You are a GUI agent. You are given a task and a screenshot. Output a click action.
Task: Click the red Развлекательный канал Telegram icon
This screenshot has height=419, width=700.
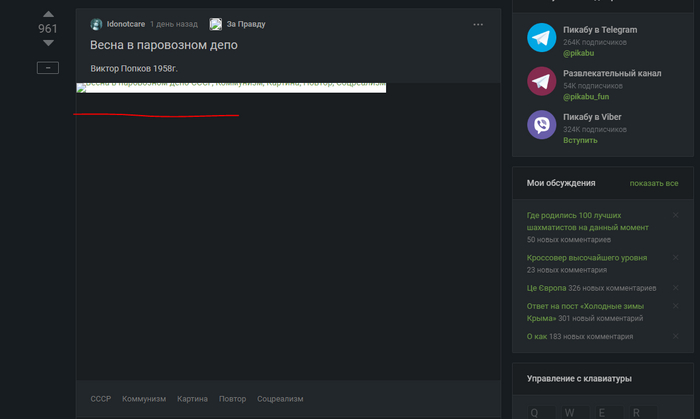pyautogui.click(x=542, y=81)
